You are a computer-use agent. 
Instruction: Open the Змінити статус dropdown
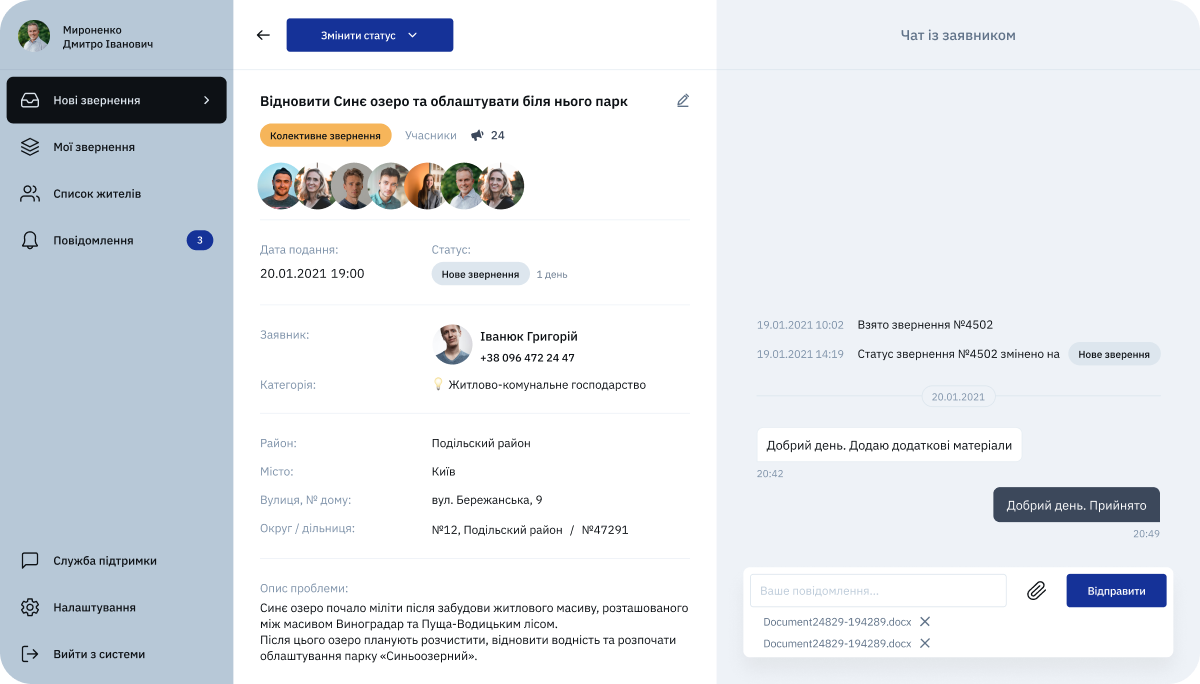[x=369, y=35]
